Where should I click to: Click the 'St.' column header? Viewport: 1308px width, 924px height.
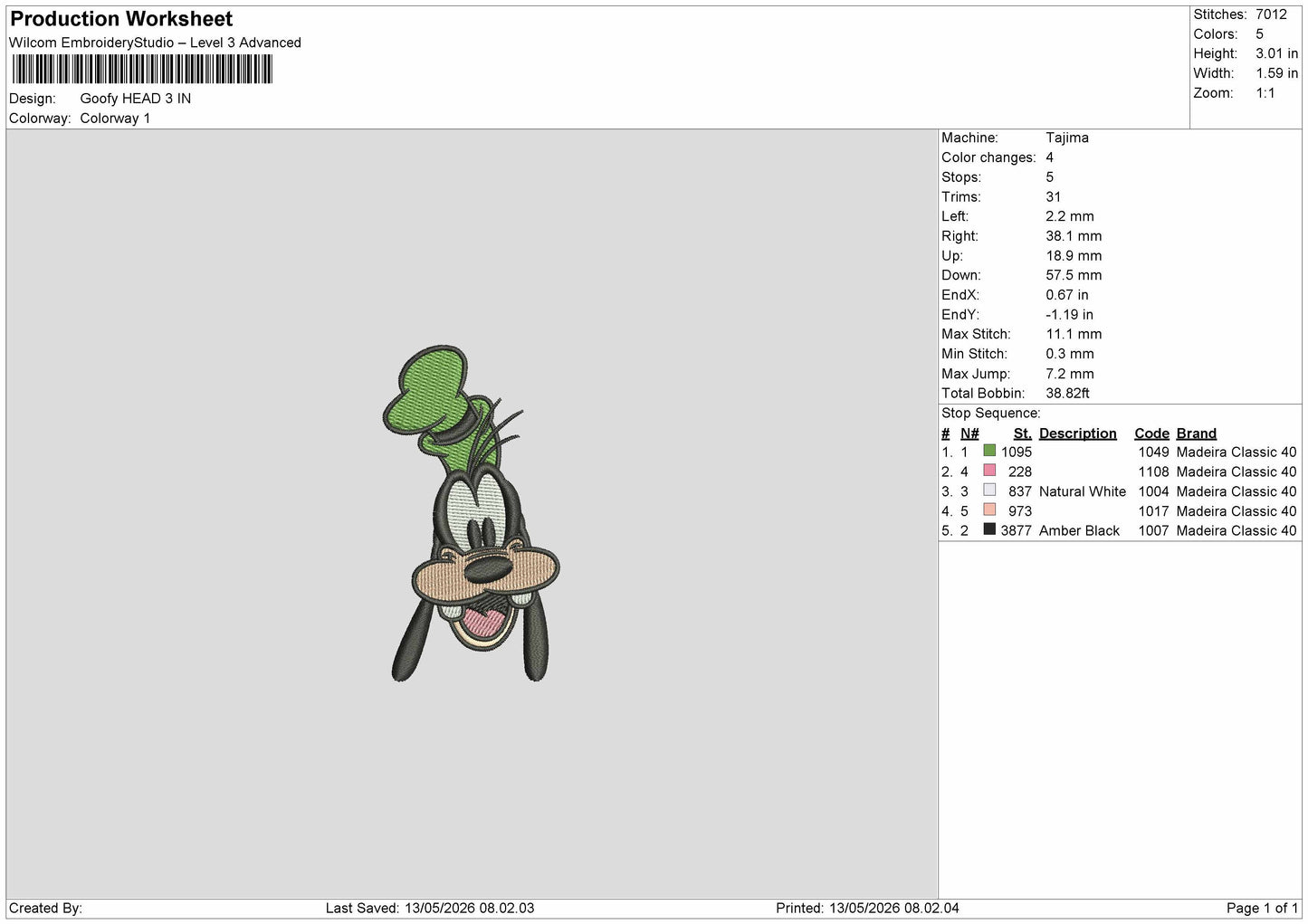coord(1023,433)
